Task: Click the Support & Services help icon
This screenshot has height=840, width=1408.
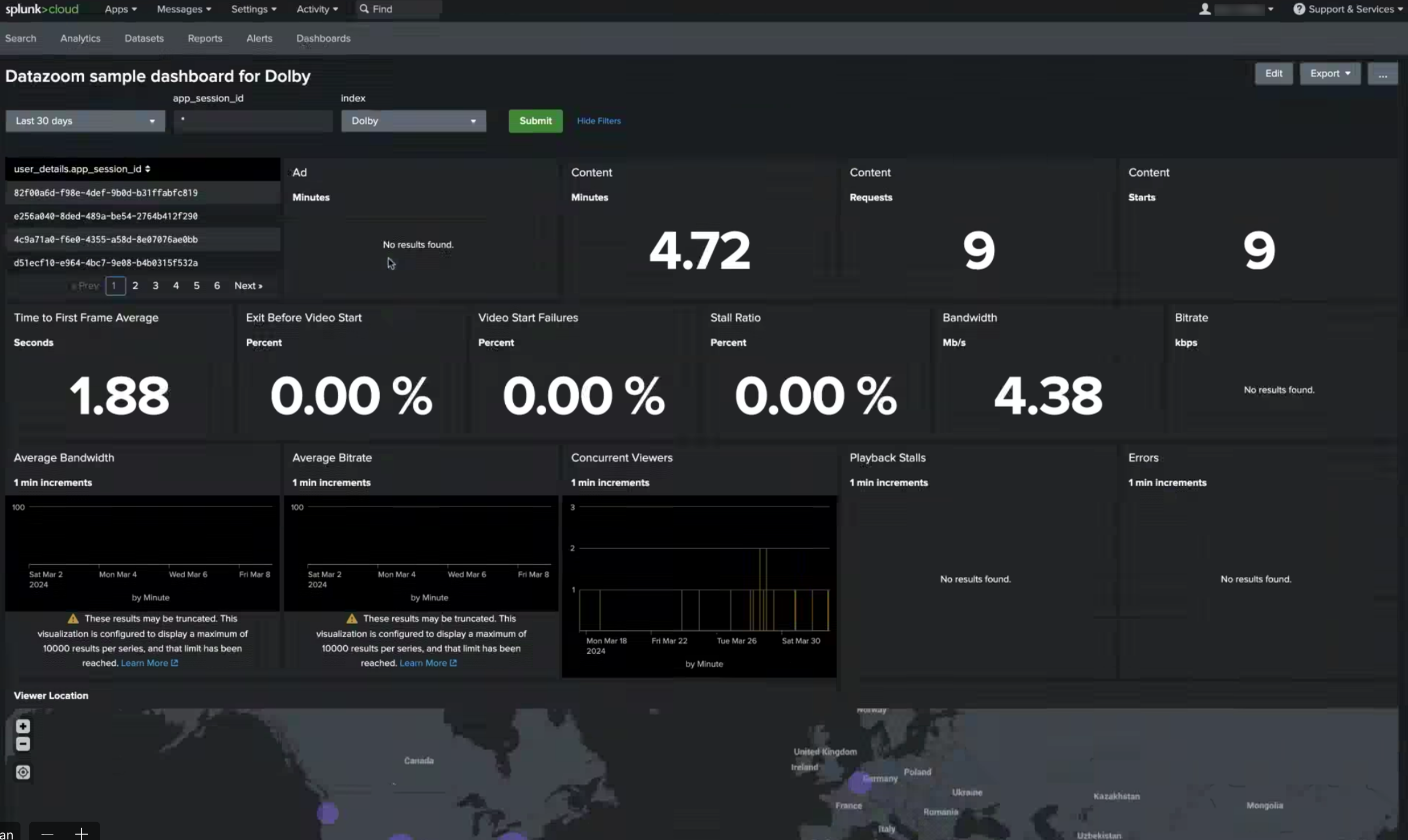Action: [1299, 9]
